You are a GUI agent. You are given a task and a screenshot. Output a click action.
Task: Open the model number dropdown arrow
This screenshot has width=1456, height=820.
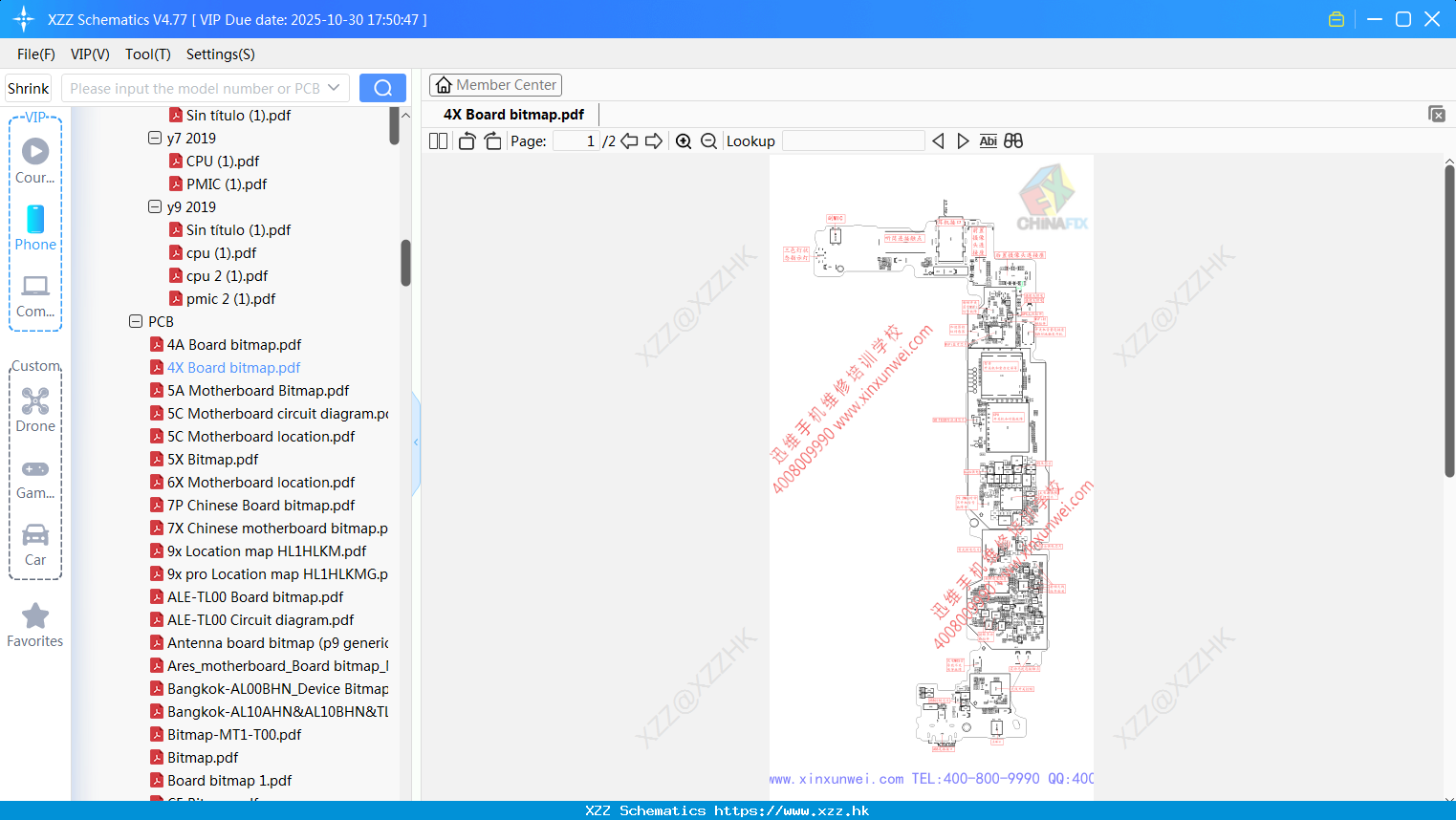(x=334, y=88)
